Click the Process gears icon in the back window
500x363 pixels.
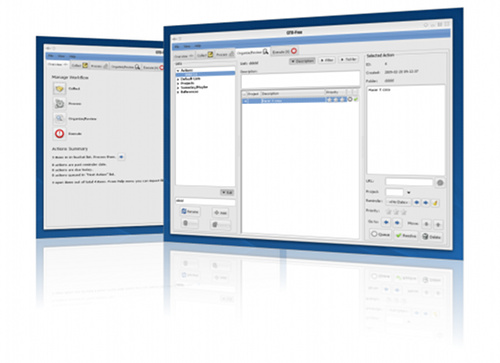[59, 104]
